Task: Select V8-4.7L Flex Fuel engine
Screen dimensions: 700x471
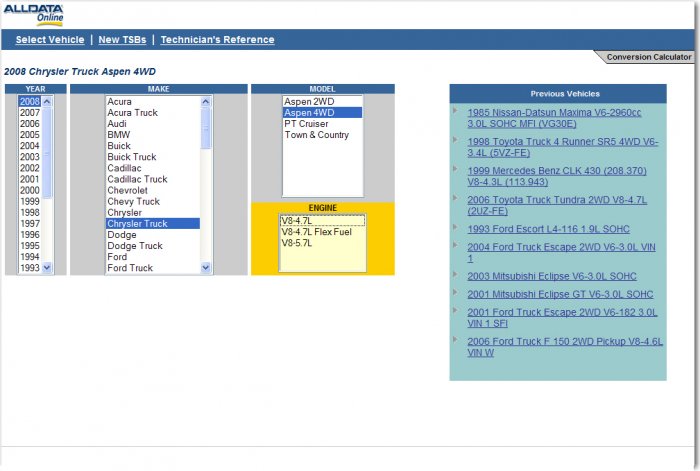Action: (x=322, y=232)
